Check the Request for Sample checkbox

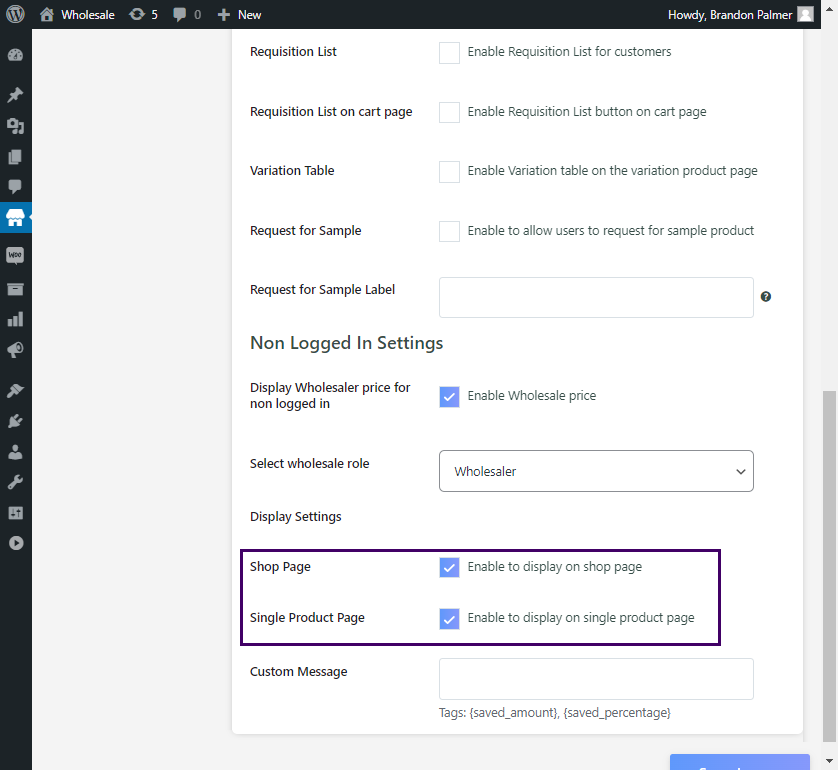449,231
